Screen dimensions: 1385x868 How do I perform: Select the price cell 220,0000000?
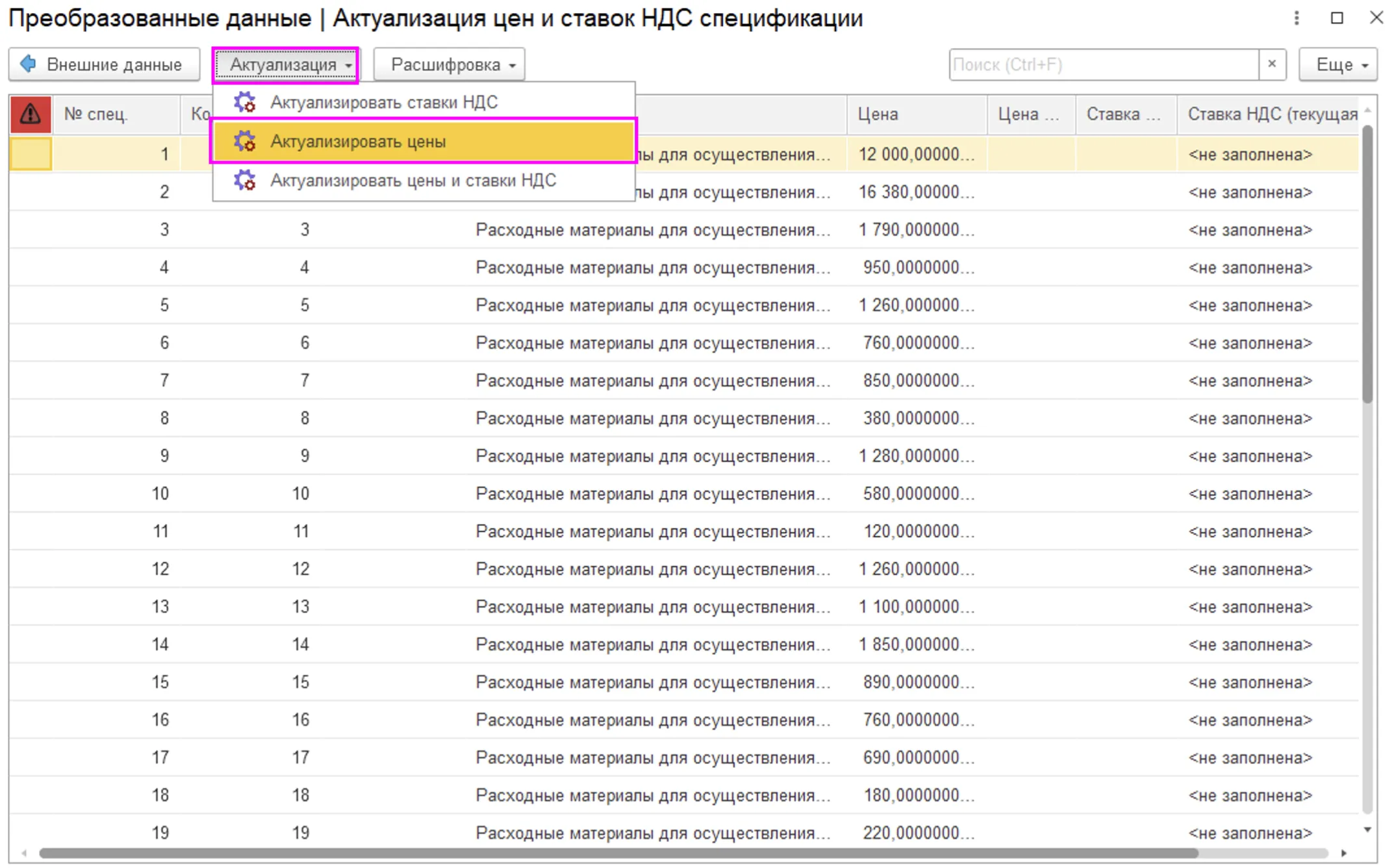click(x=917, y=833)
